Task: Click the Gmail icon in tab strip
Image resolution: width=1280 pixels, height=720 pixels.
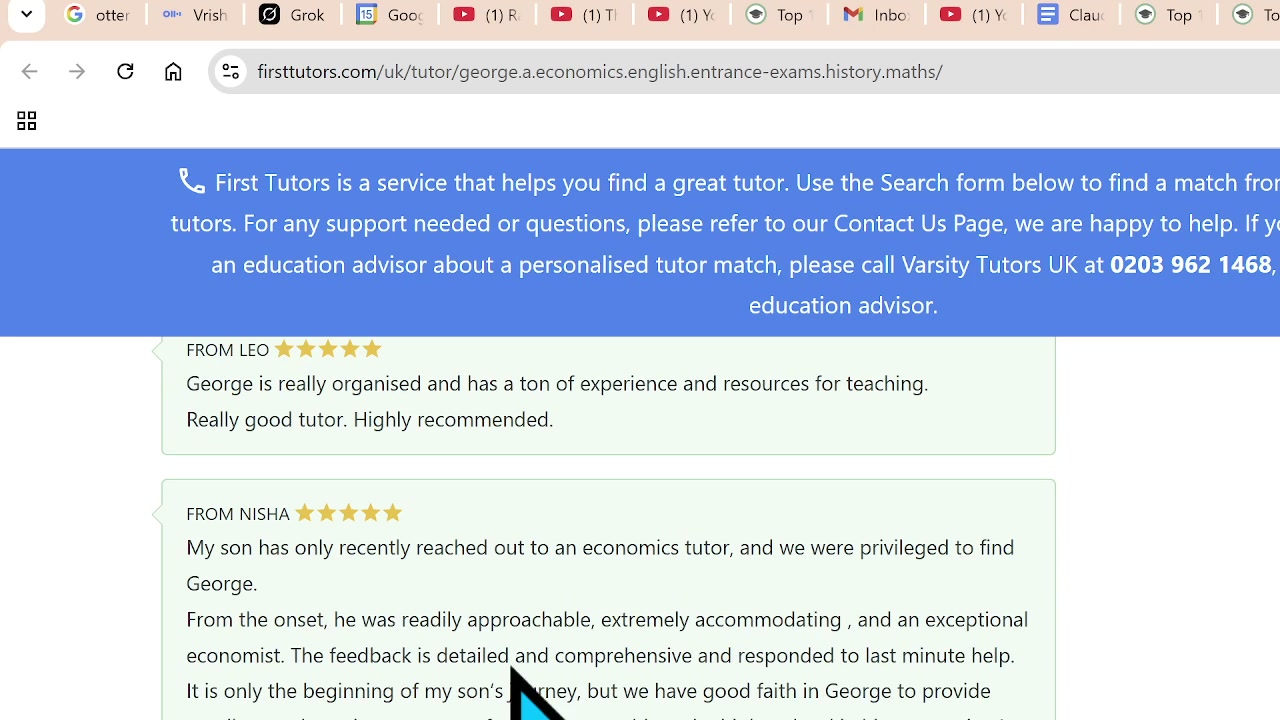Action: pos(852,15)
